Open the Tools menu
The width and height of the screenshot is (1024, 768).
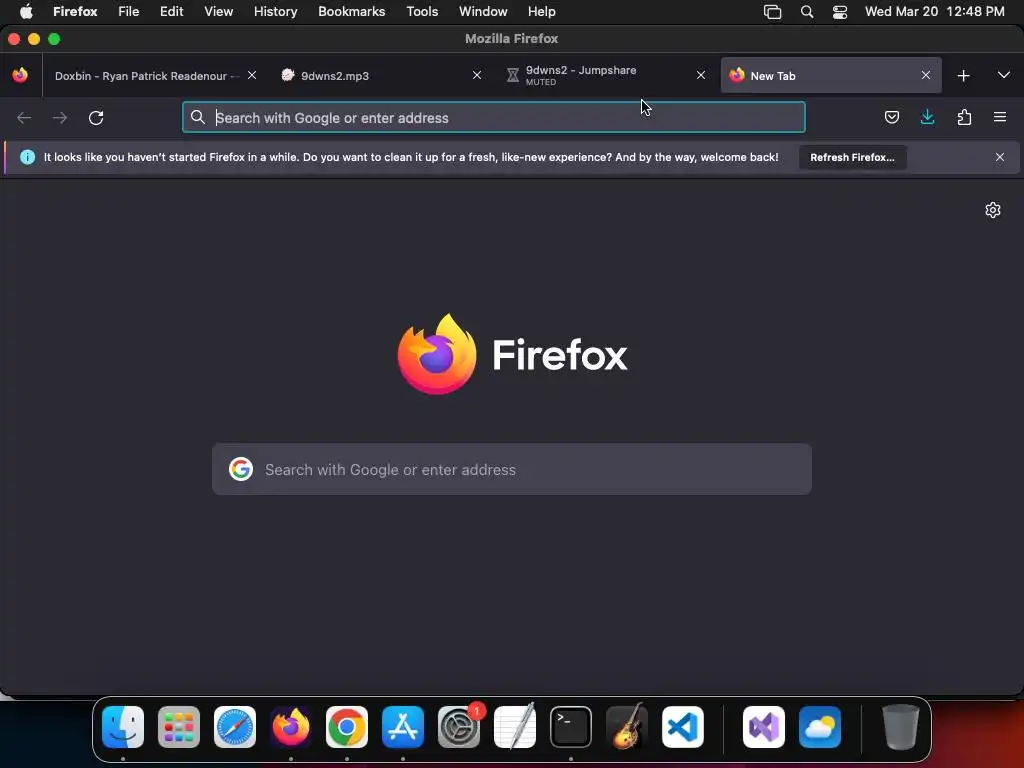422,11
